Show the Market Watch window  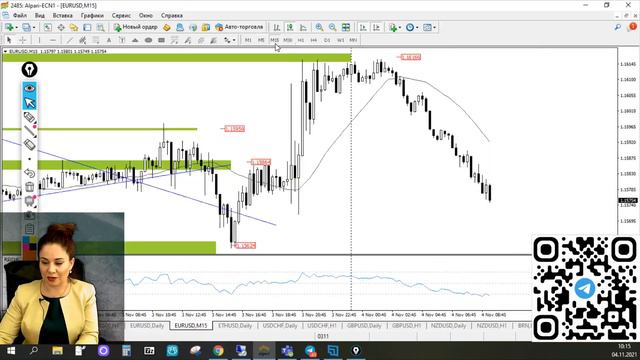(x=47, y=27)
